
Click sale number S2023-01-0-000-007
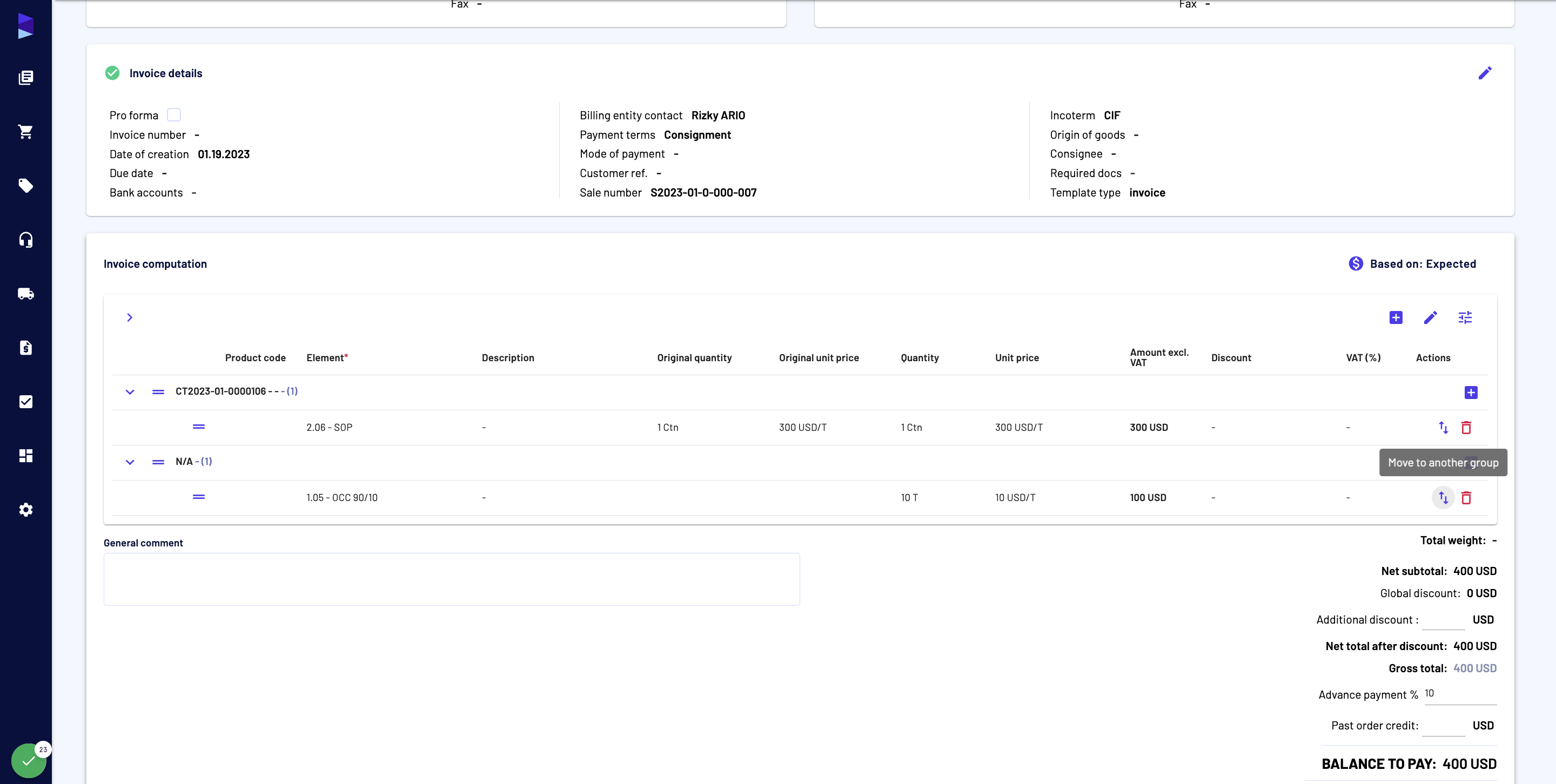pyautogui.click(x=703, y=193)
